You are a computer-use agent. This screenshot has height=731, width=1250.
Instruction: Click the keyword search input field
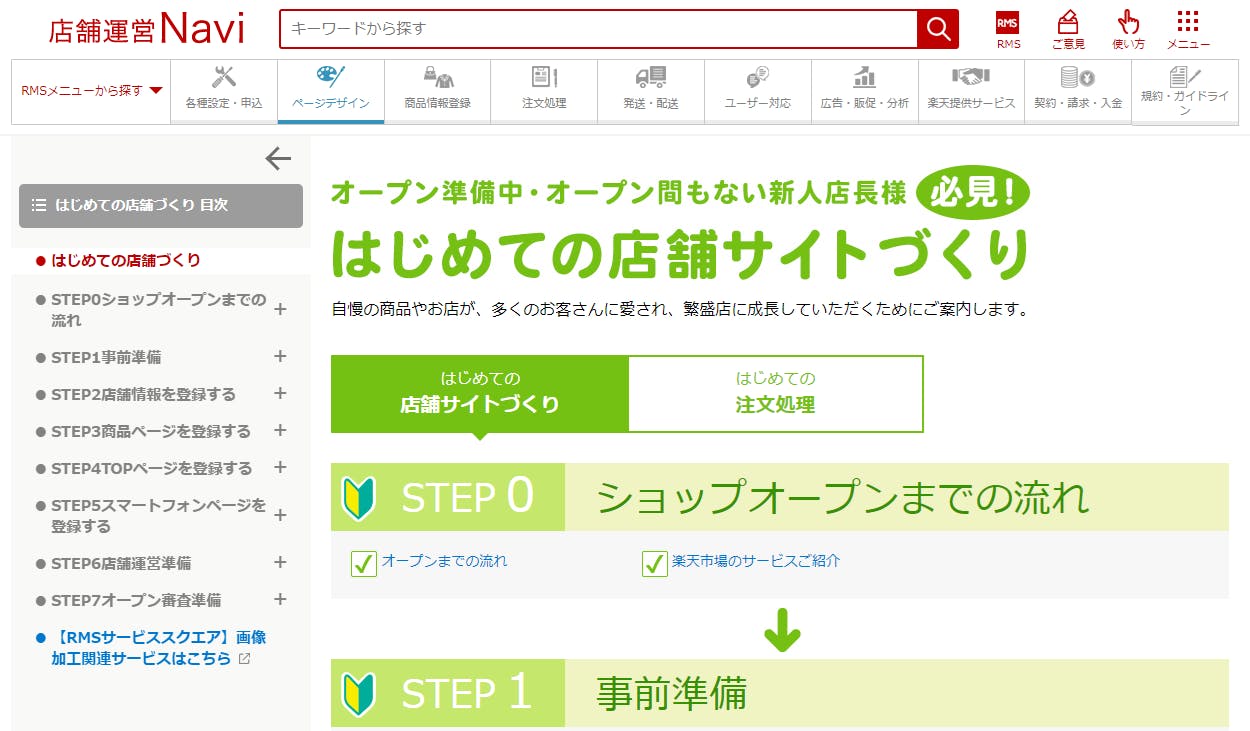click(598, 29)
